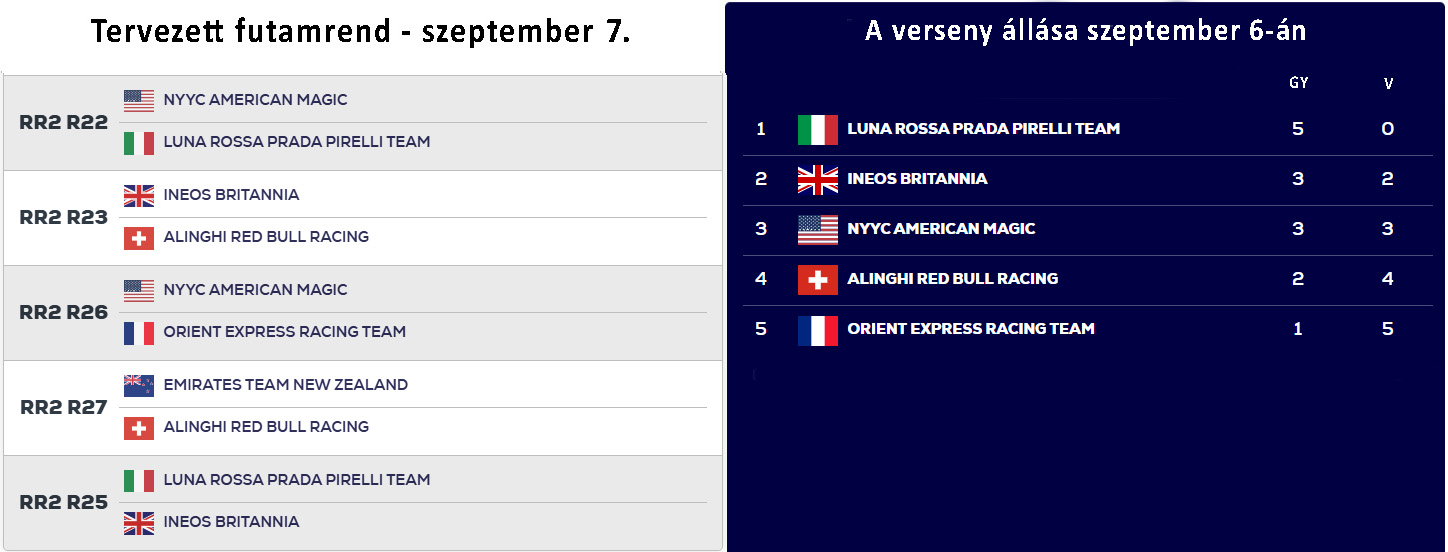
Task: Click the USA flag in race RR2 R22
Action: click(139, 100)
